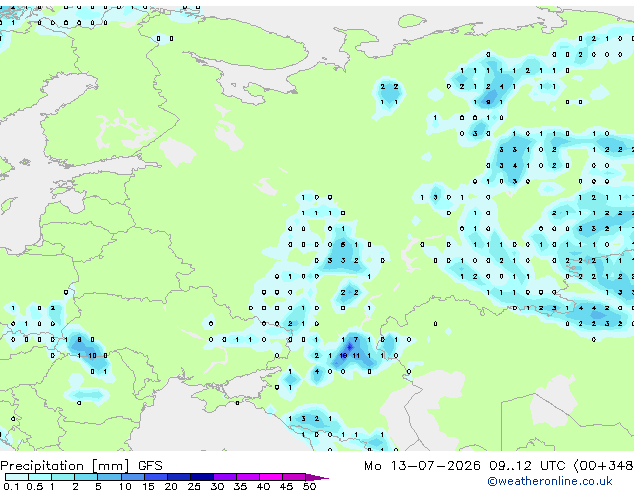Choose the 20–25 mm legend color swatch
The image size is (634, 490).
tap(178, 477)
